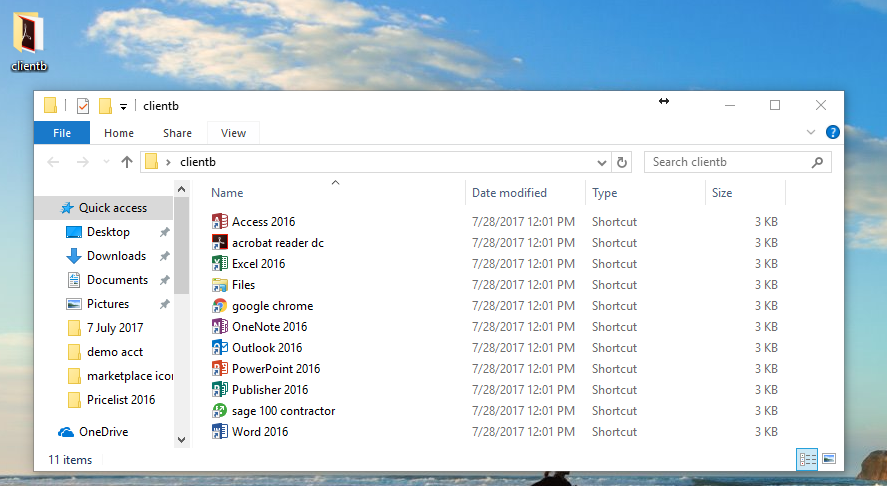Click the Forward navigation arrow
887x486 pixels.
pos(83,162)
